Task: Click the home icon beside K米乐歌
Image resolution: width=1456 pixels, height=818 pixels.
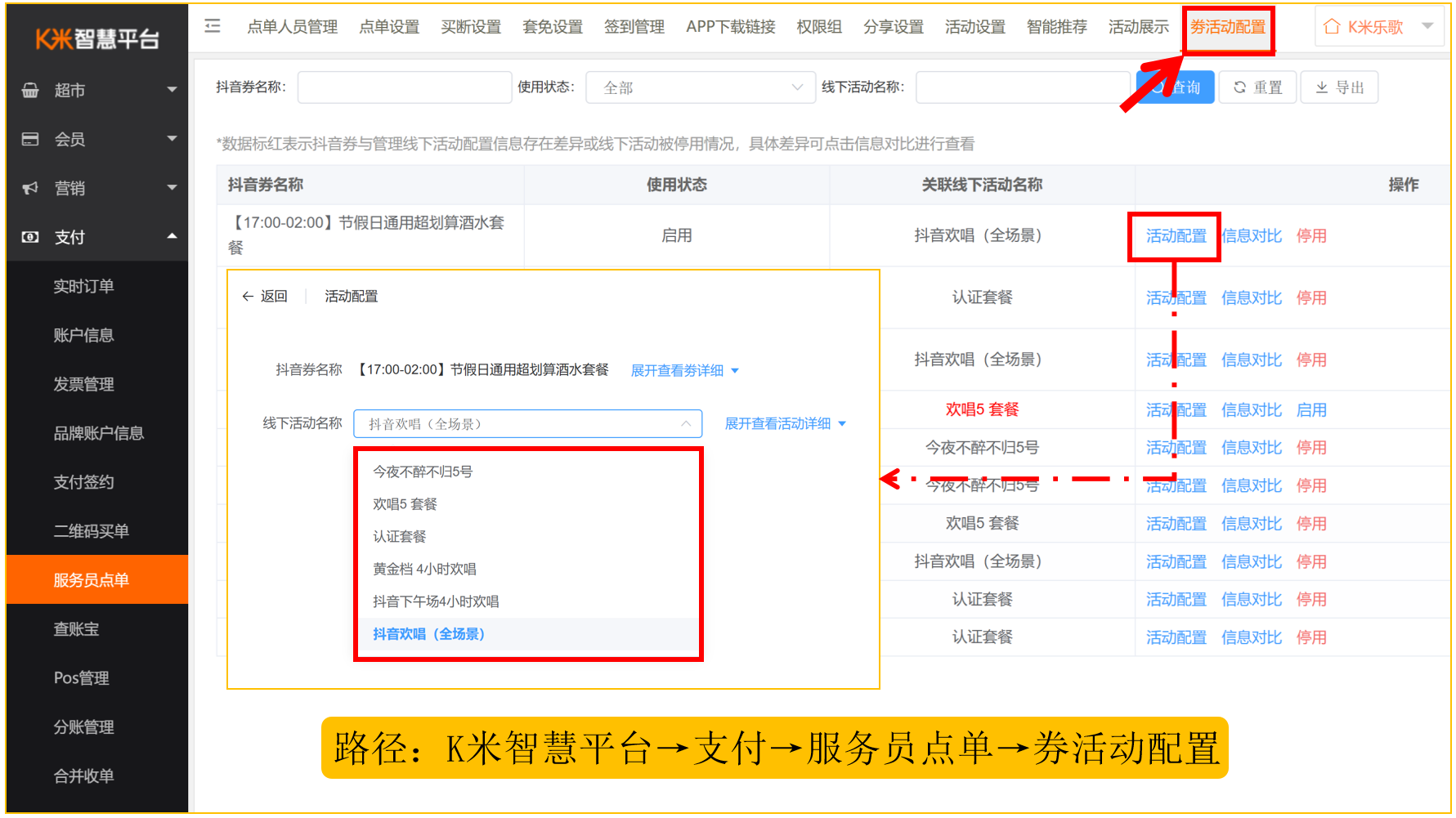Action: point(1332,27)
